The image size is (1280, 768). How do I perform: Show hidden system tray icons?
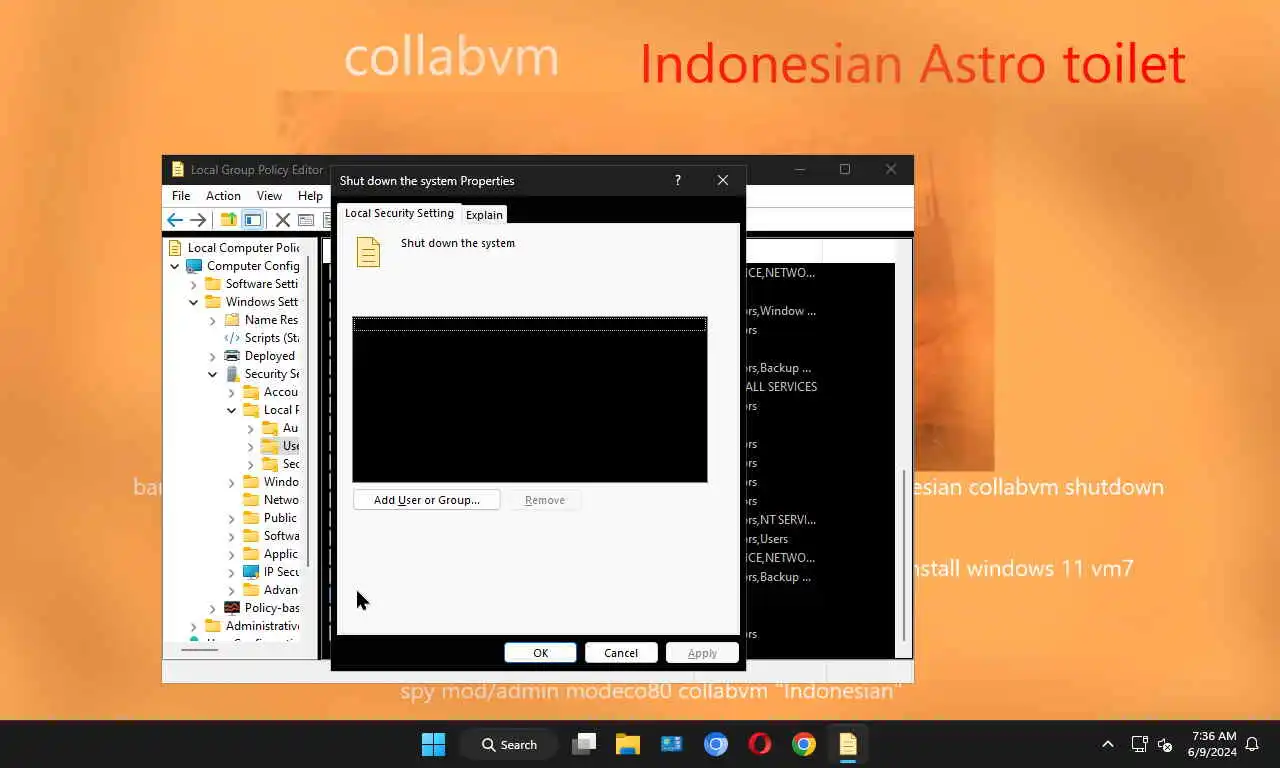pos(1108,744)
